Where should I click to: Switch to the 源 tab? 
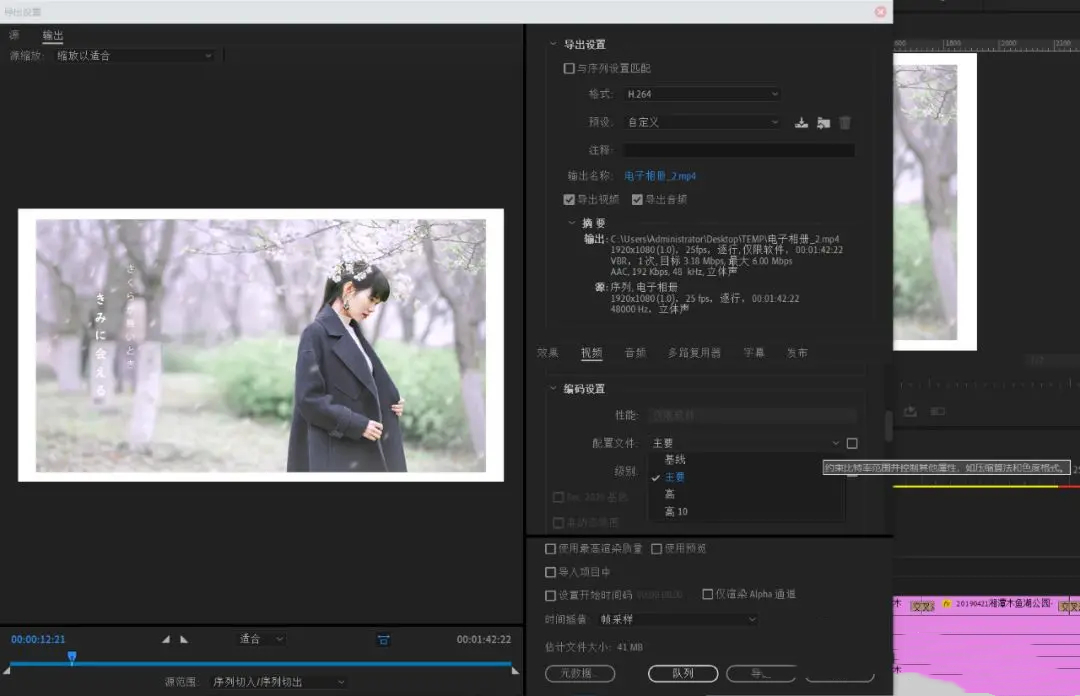[x=15, y=34]
